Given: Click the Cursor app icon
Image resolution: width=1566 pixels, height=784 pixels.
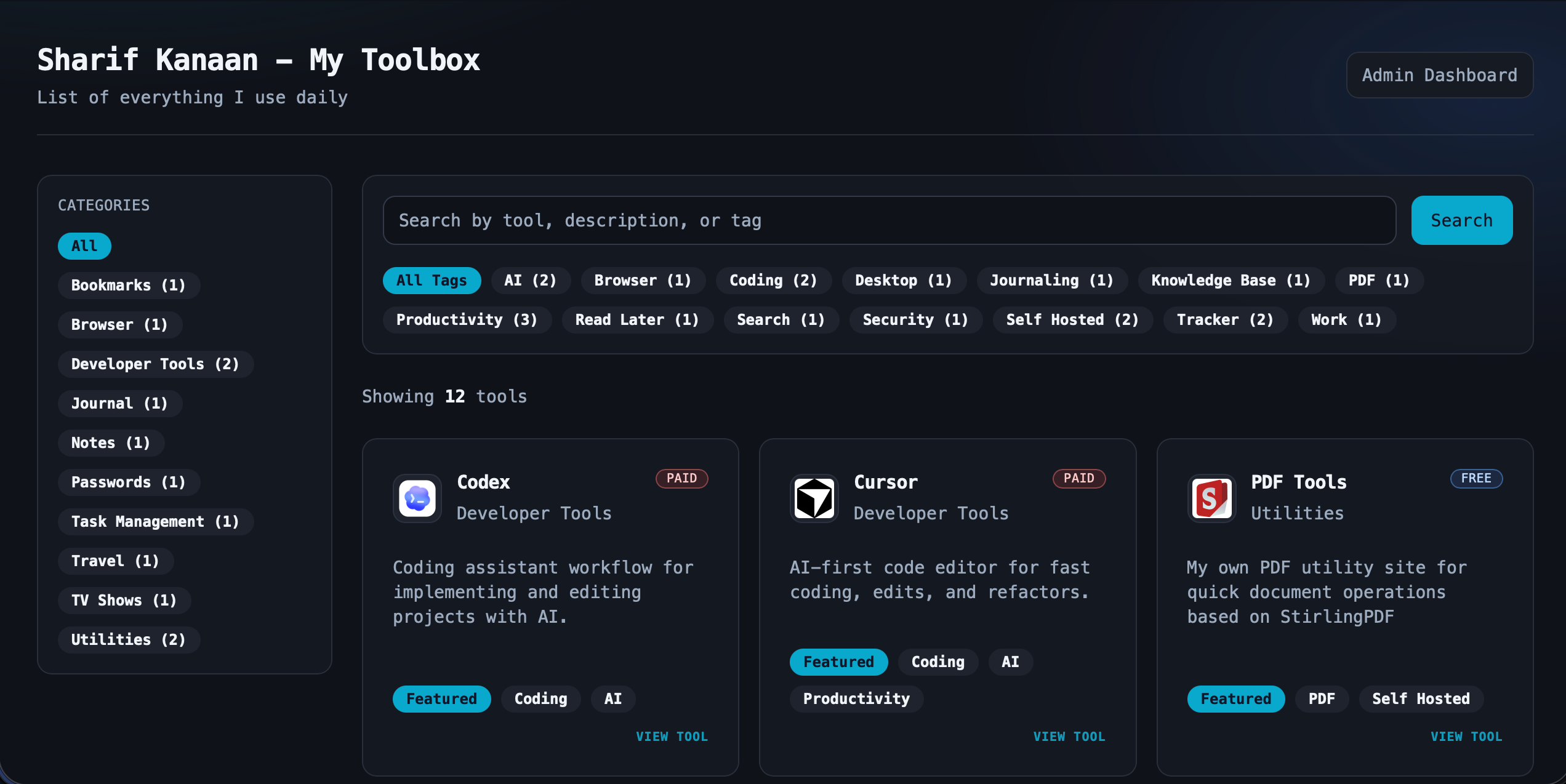Looking at the screenshot, I should [814, 498].
